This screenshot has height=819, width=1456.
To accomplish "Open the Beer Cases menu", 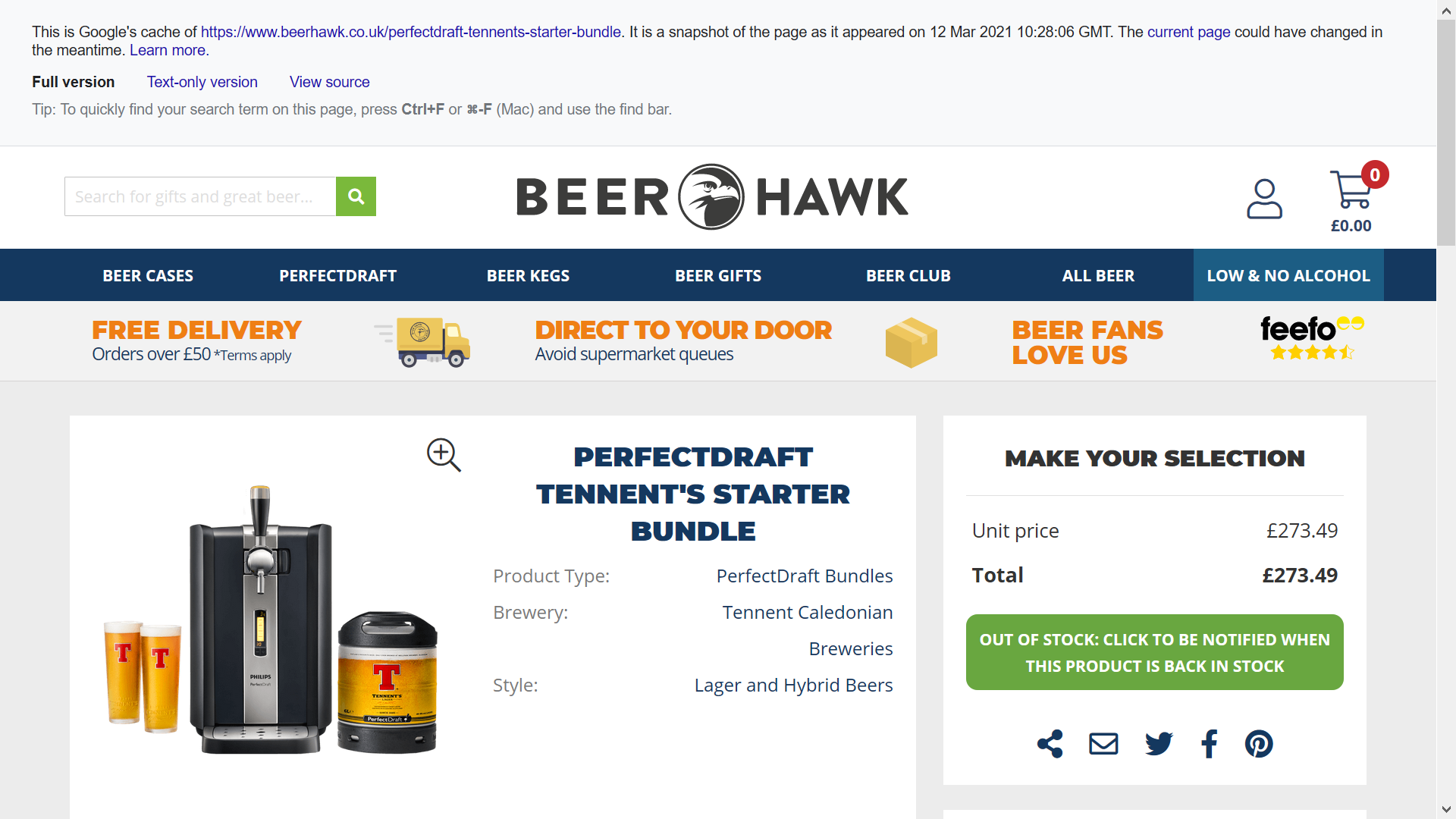I will point(148,275).
